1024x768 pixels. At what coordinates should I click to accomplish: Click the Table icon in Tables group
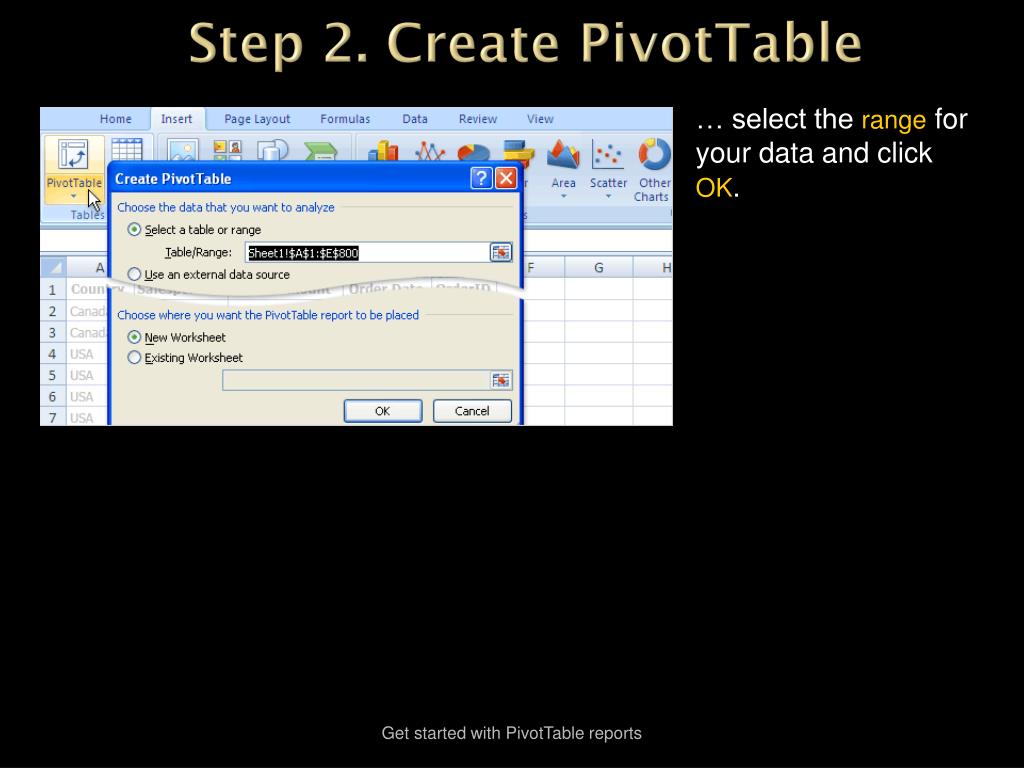[127, 150]
